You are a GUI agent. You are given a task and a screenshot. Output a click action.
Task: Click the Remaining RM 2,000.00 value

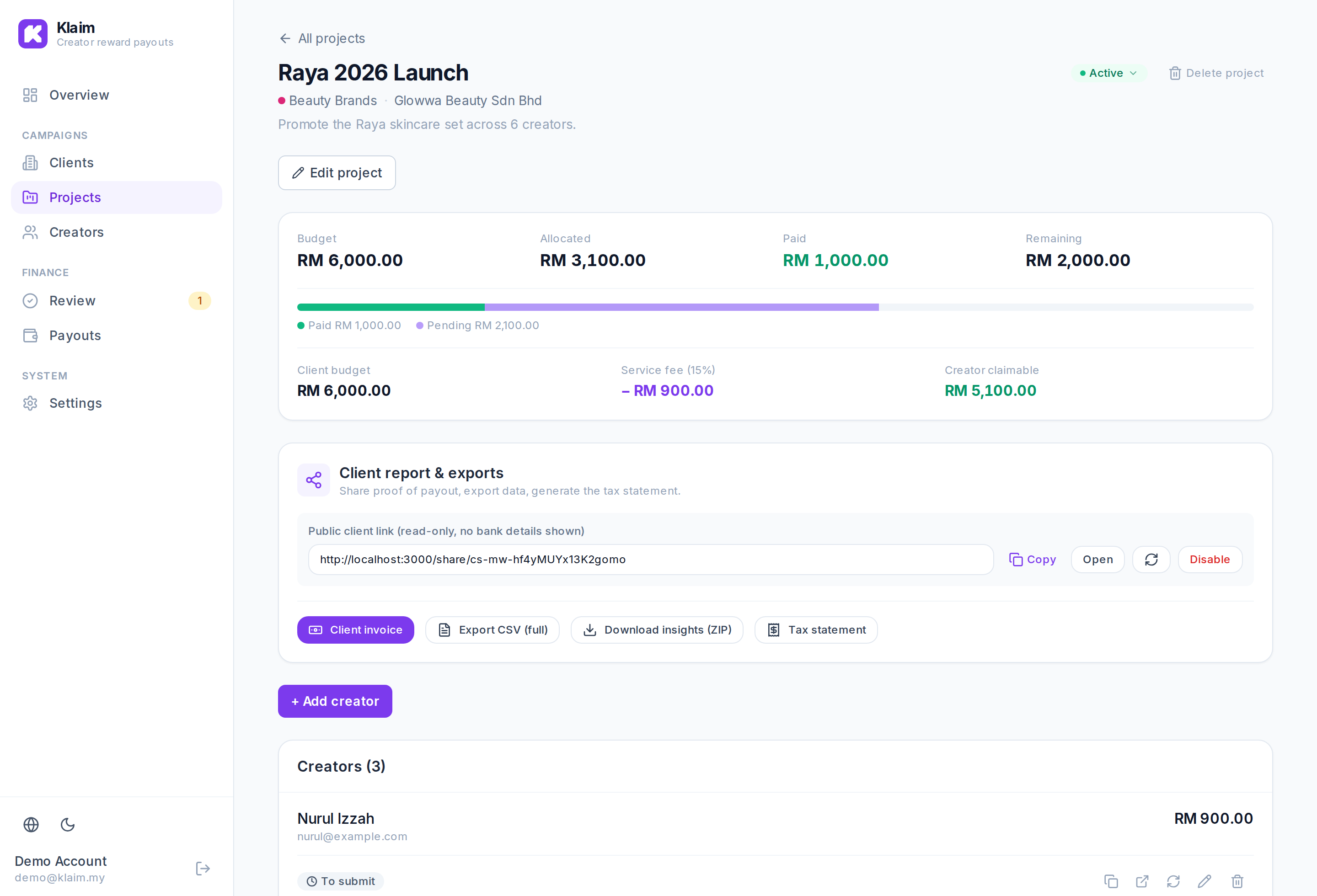pyautogui.click(x=1077, y=261)
